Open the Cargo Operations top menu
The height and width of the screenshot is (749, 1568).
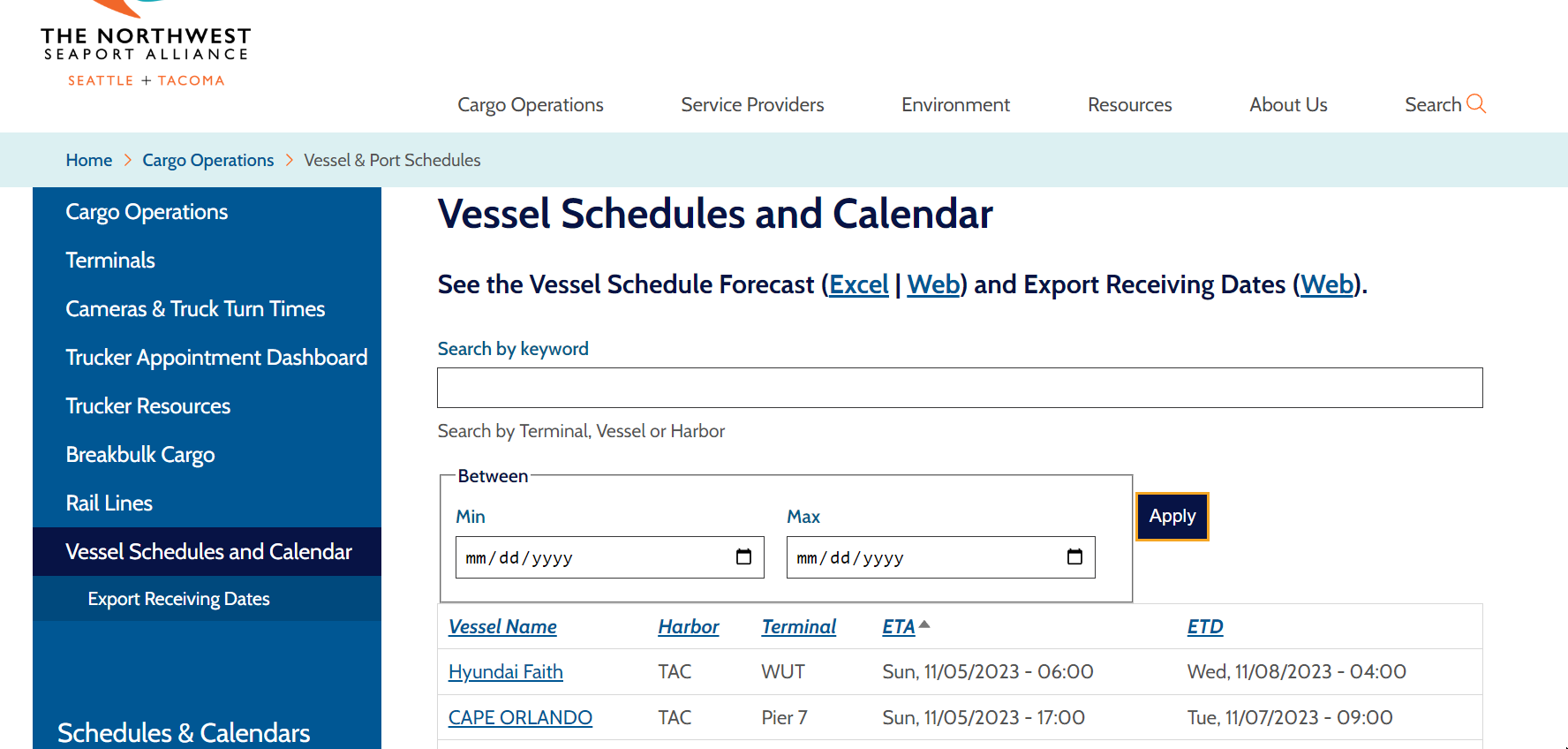[530, 105]
